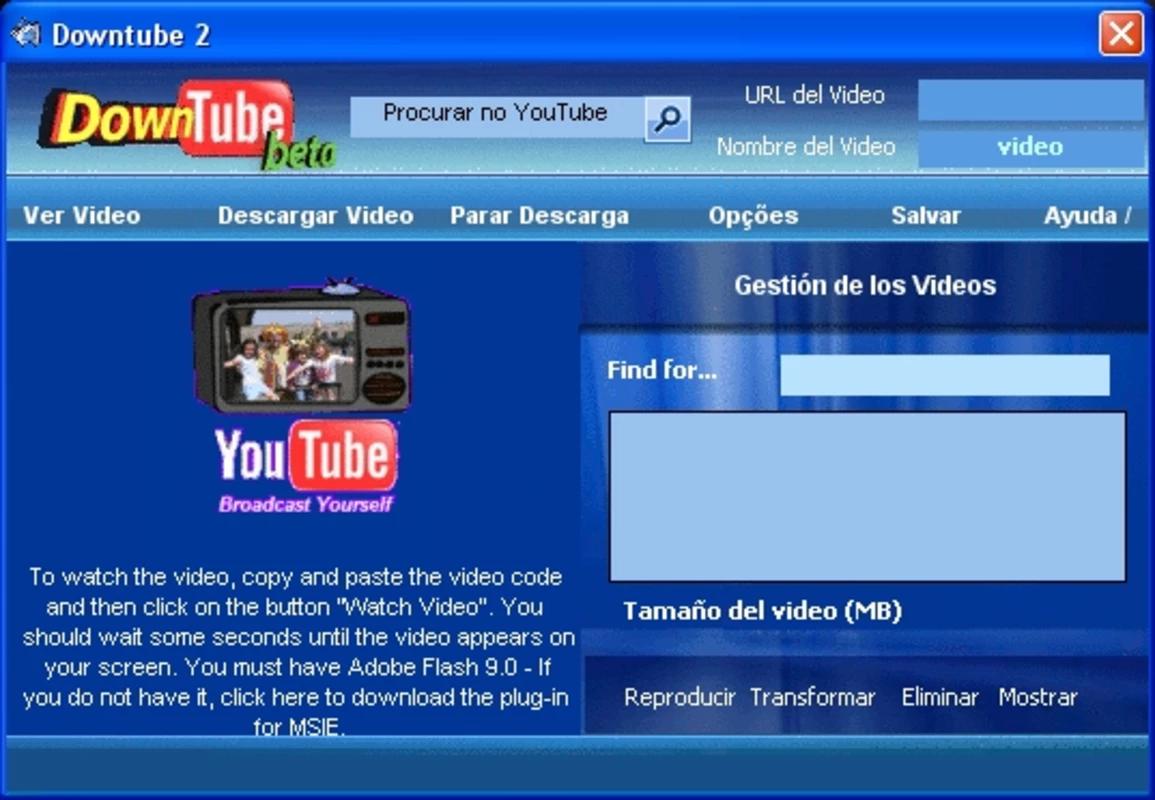This screenshot has width=1155, height=800.
Task: Click the Tamaño del video (MB) label
Action: click(x=762, y=611)
